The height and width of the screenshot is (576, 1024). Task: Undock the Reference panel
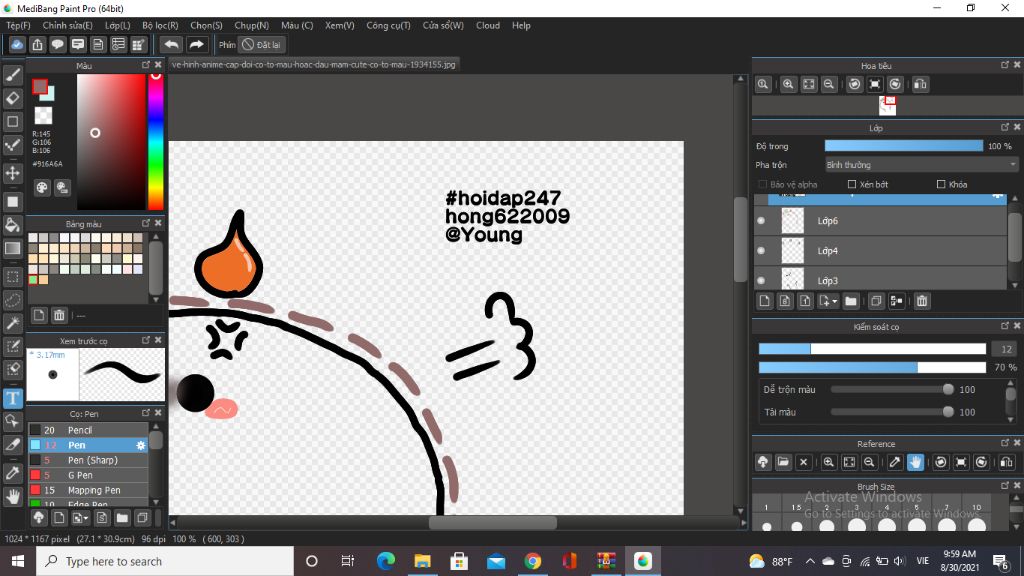coord(1004,443)
